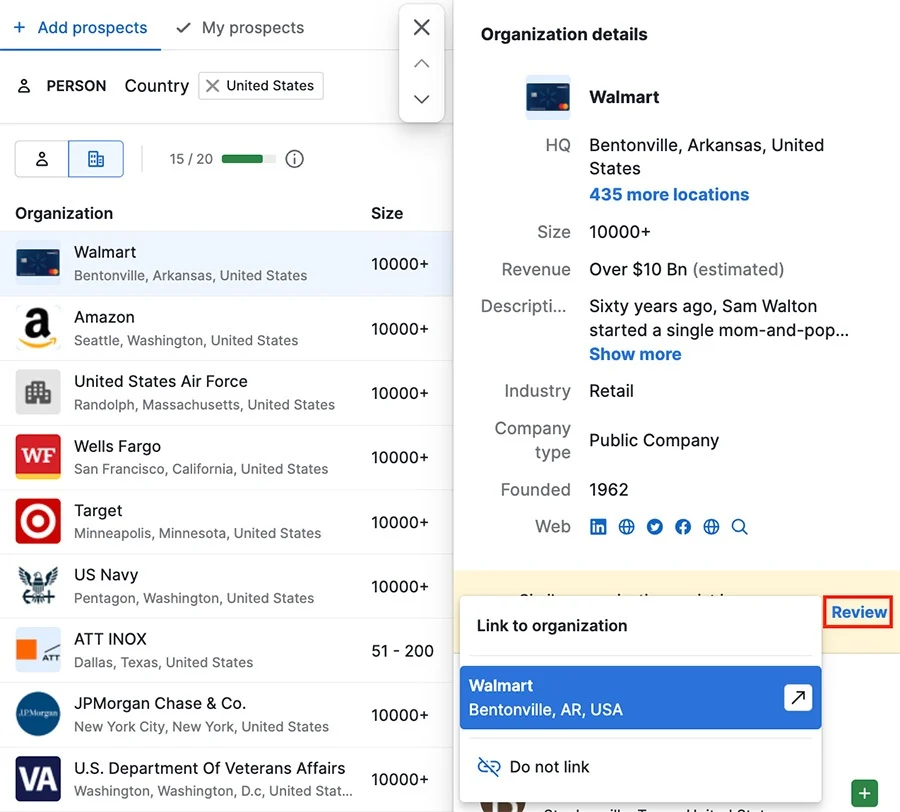Select the Target organization row
900x812 pixels.
tap(226, 522)
